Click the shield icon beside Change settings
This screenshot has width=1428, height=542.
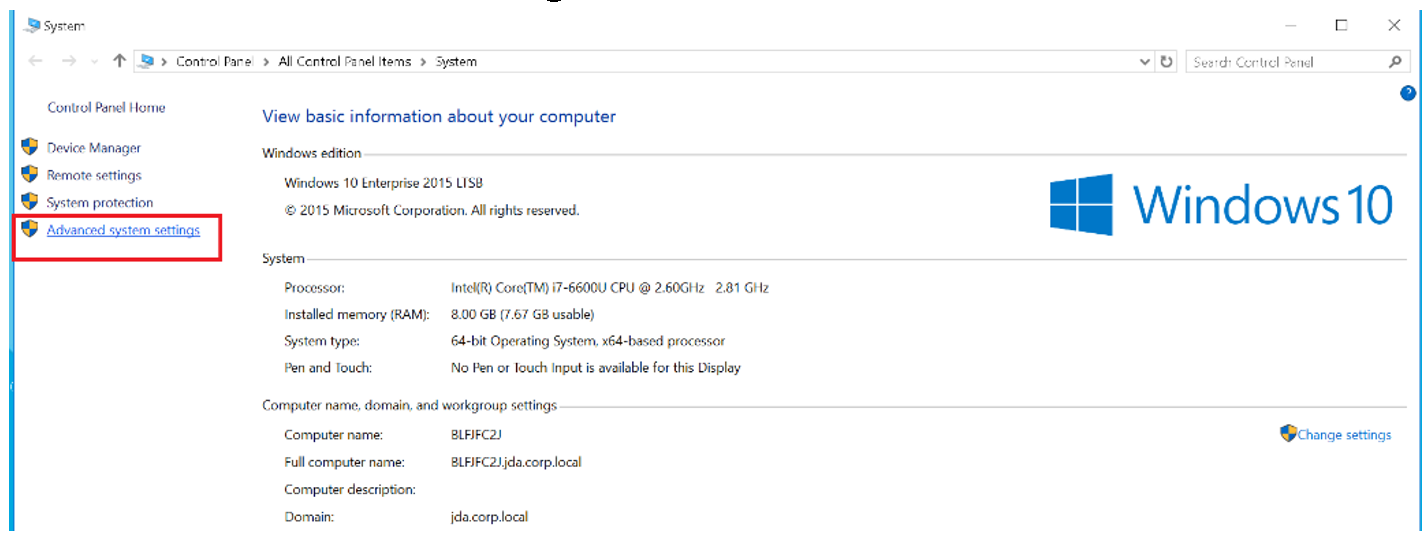click(x=1288, y=434)
